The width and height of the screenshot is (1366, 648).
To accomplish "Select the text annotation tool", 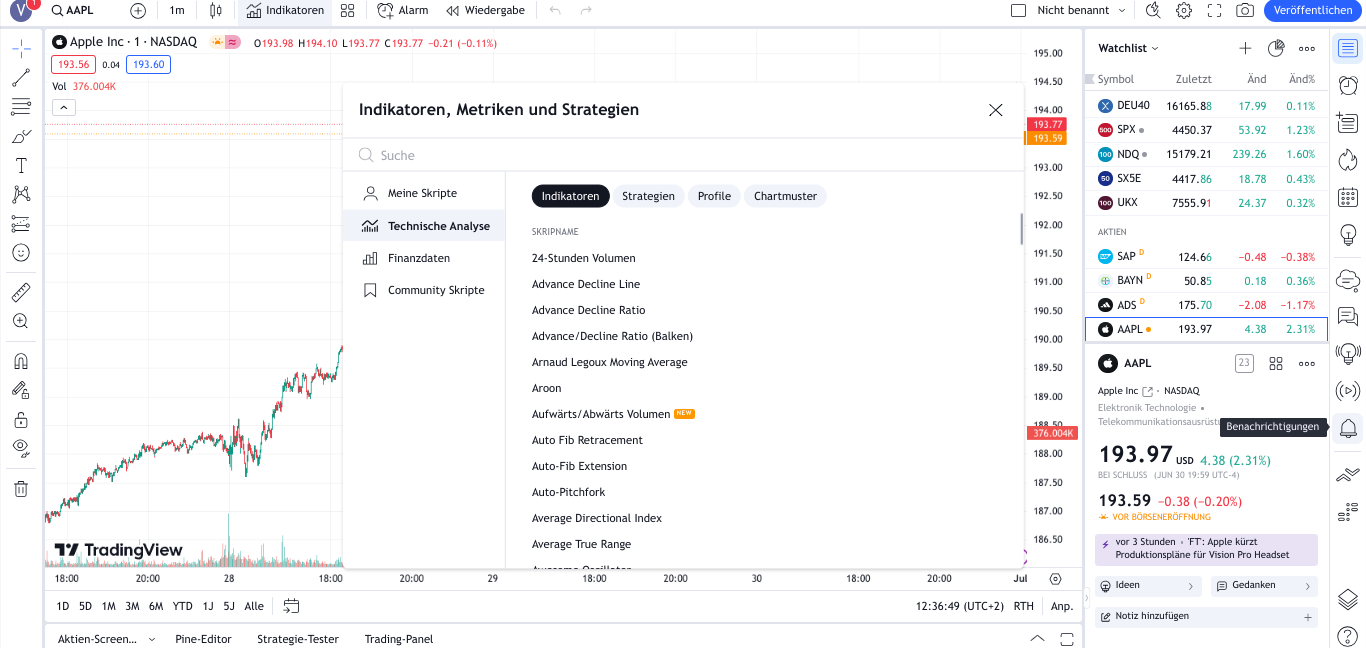I will point(21,165).
